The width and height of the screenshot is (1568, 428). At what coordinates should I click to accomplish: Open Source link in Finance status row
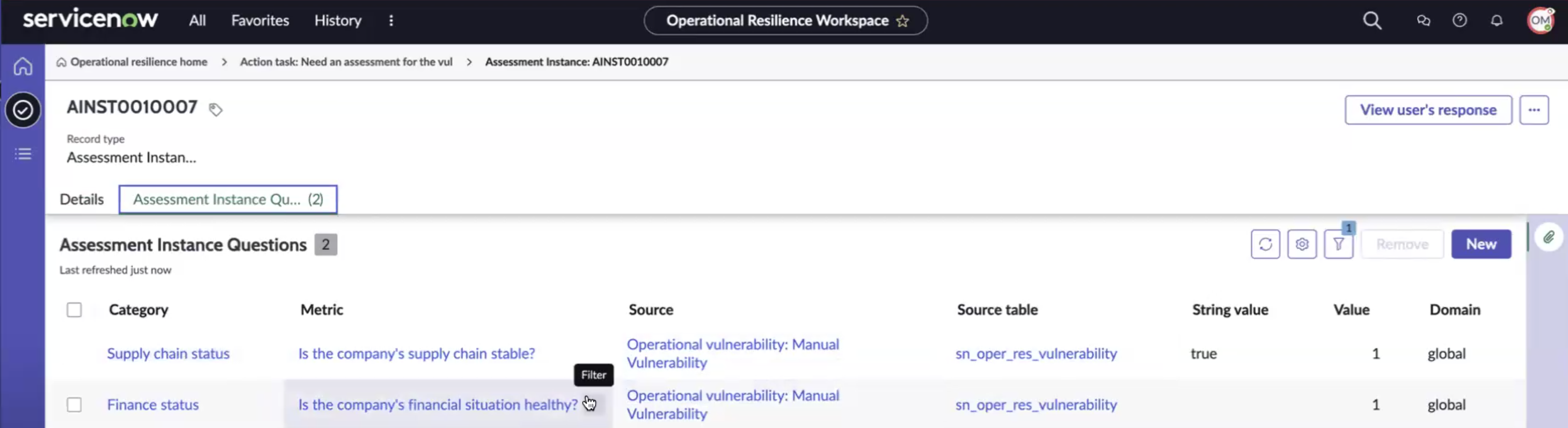[x=733, y=405]
